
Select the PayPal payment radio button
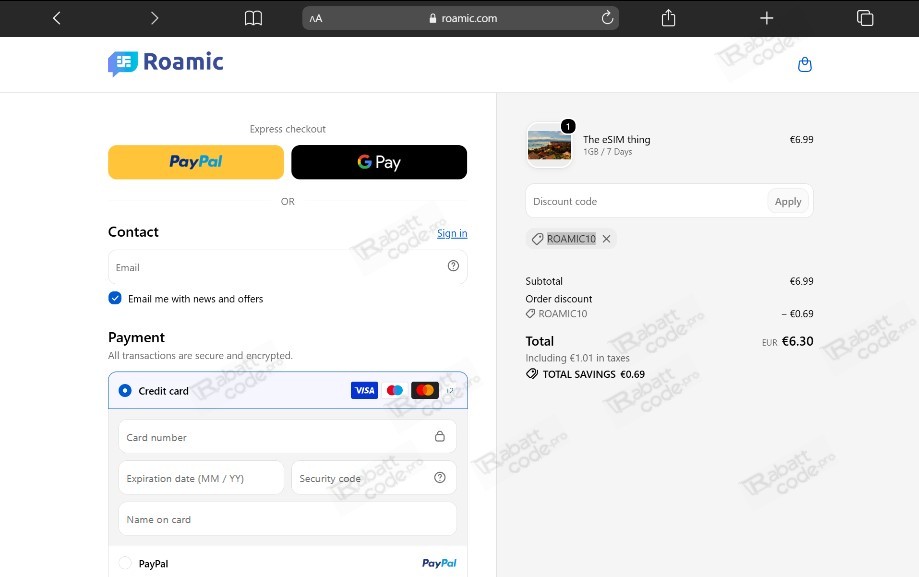125,563
